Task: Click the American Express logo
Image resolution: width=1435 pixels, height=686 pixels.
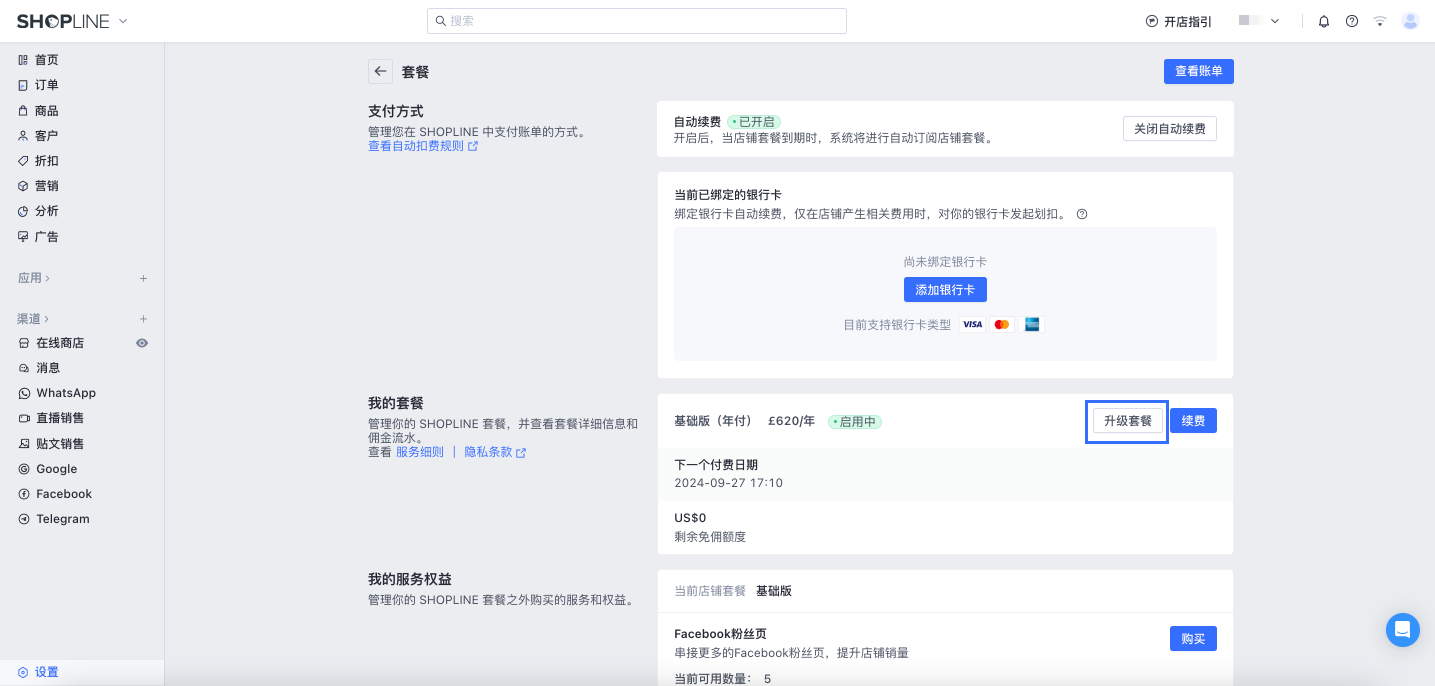Action: [x=1032, y=324]
